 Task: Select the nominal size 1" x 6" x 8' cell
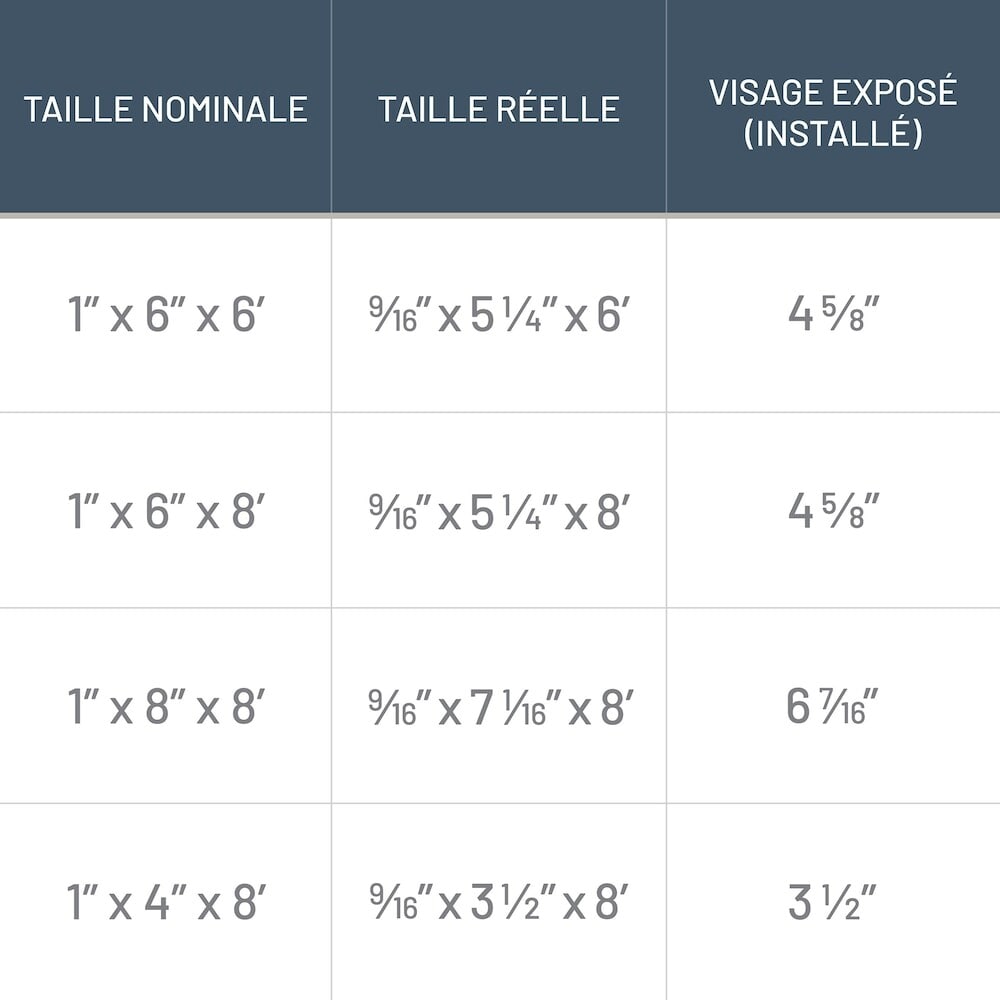point(165,512)
